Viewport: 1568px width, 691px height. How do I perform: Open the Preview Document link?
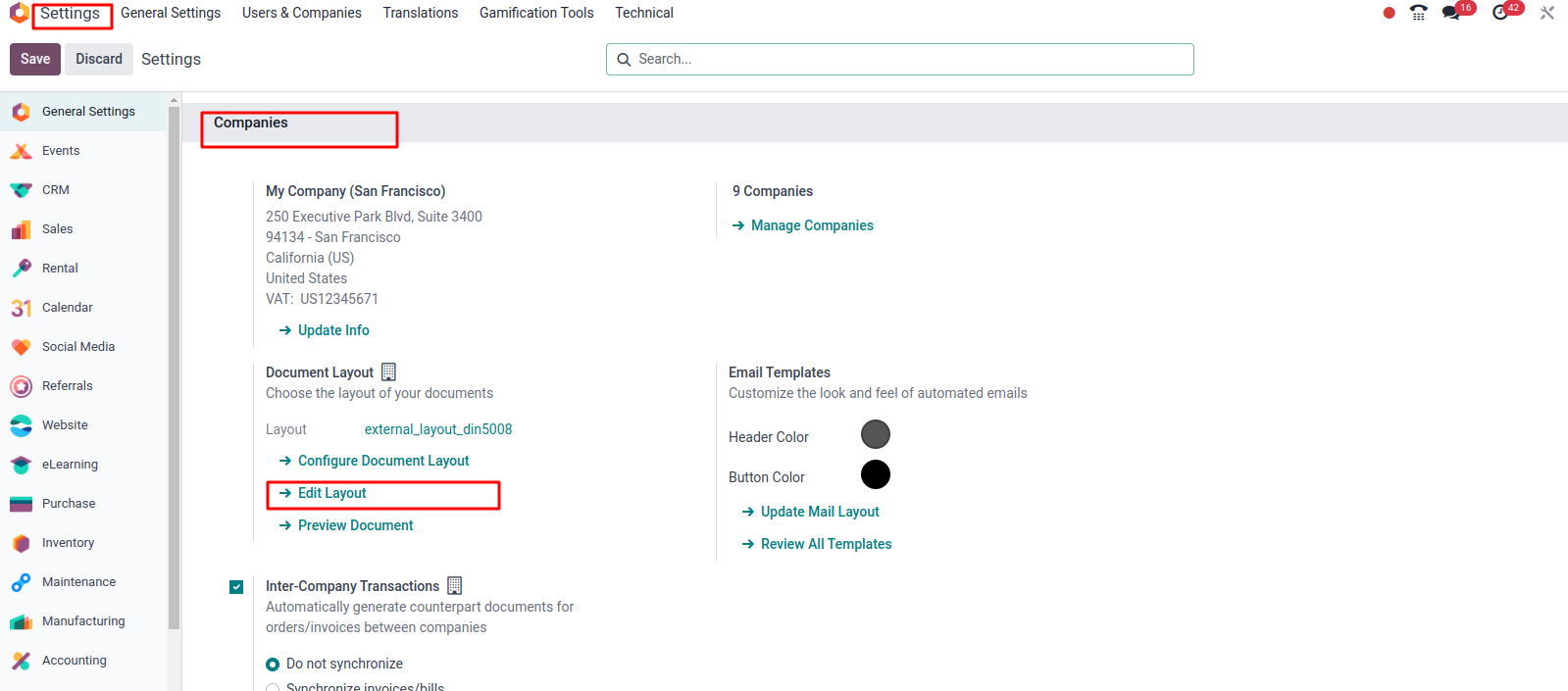[x=346, y=525]
